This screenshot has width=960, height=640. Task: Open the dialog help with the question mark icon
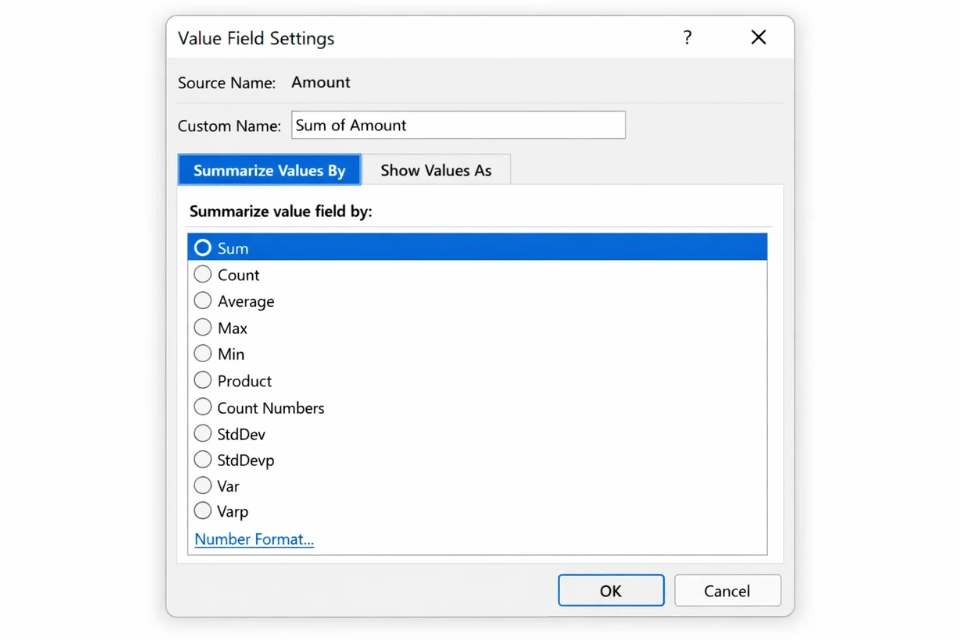[687, 37]
